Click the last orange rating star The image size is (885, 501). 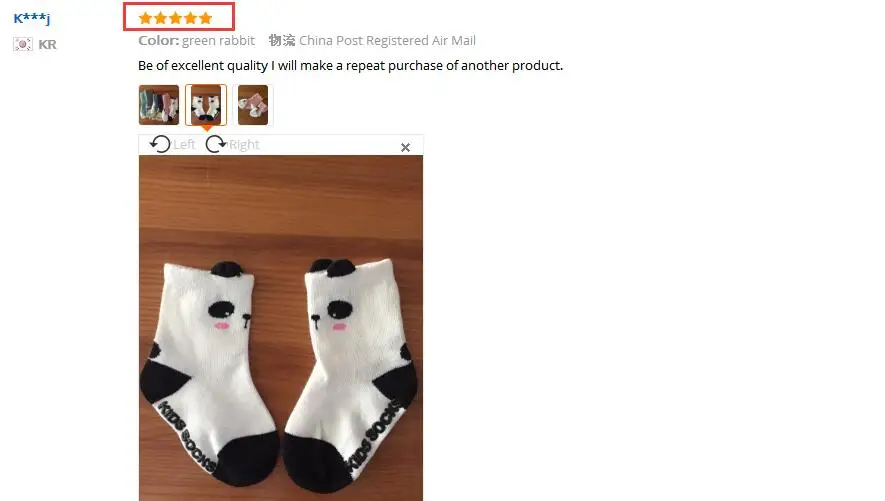205,18
